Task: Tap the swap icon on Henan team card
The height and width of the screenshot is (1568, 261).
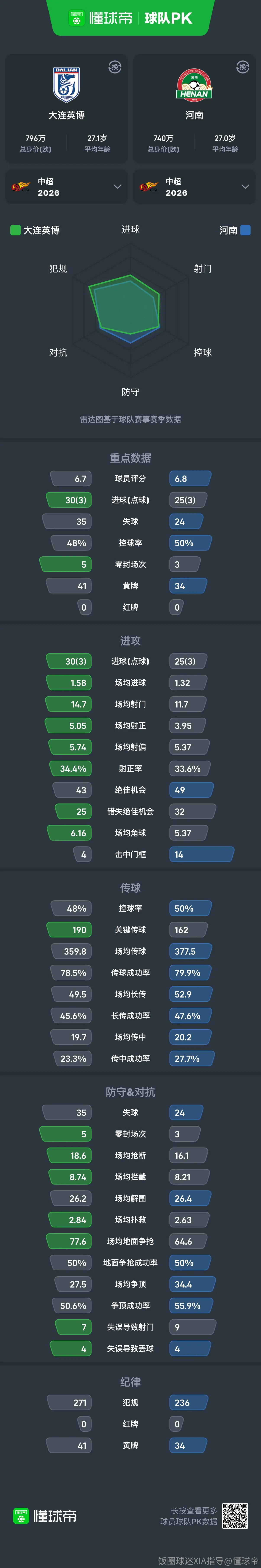Action: click(243, 67)
